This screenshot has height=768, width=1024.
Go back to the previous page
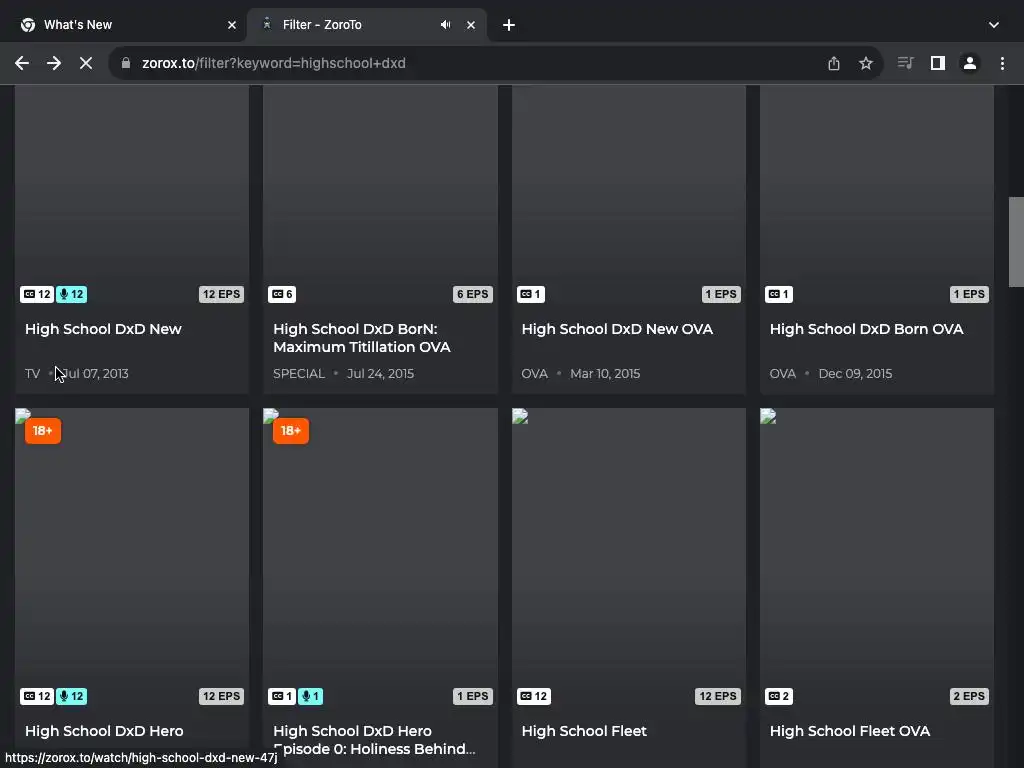[22, 63]
